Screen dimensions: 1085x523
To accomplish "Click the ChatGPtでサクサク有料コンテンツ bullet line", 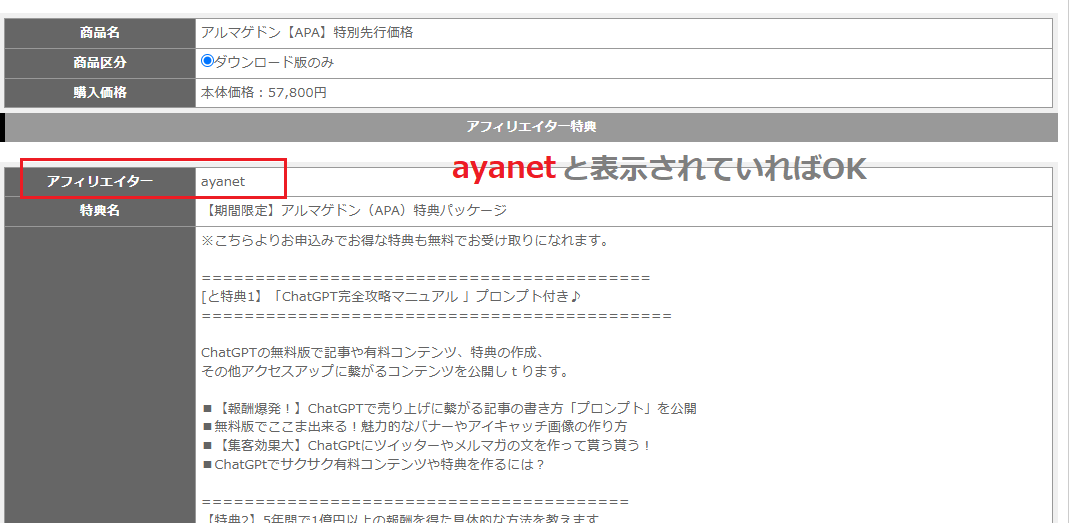I will (374, 465).
